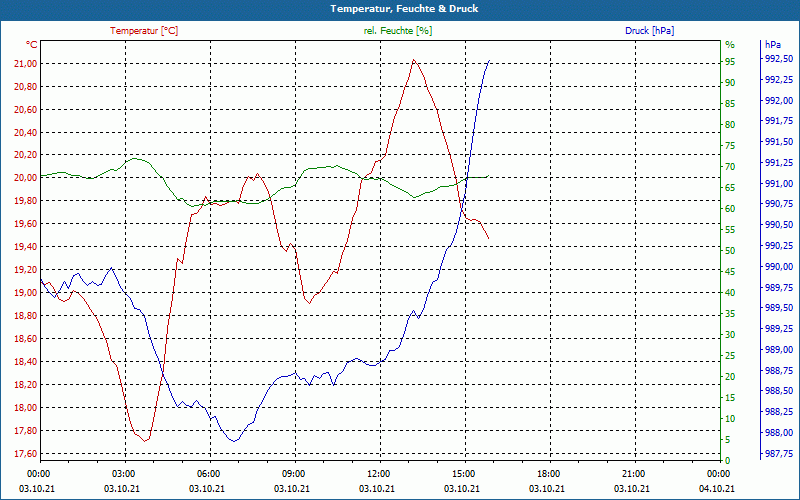Click the 18:00 time axis label
The width and height of the screenshot is (800, 500).
(x=547, y=474)
